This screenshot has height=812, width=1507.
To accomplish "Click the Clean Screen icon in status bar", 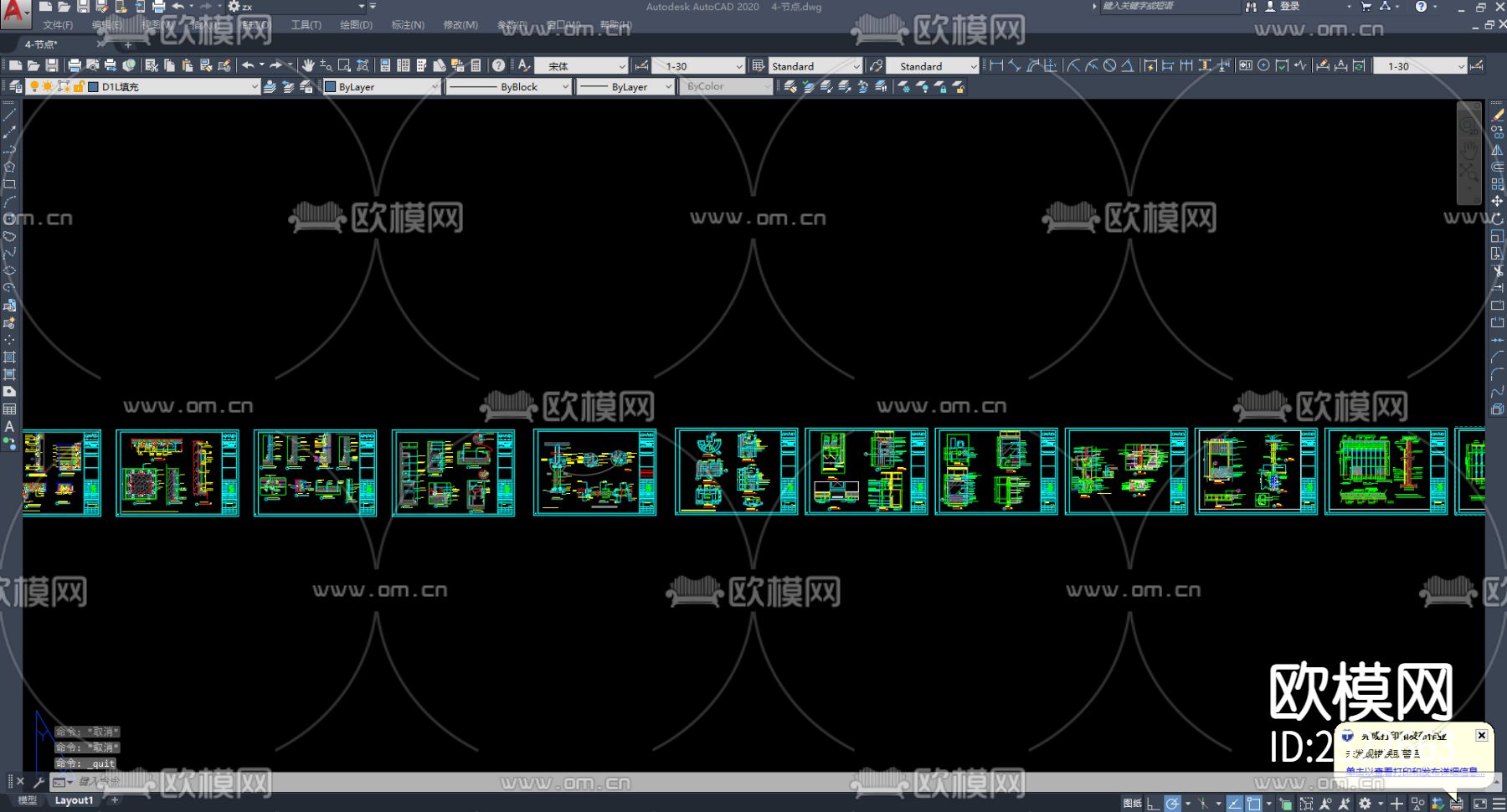I will pos(1479,804).
